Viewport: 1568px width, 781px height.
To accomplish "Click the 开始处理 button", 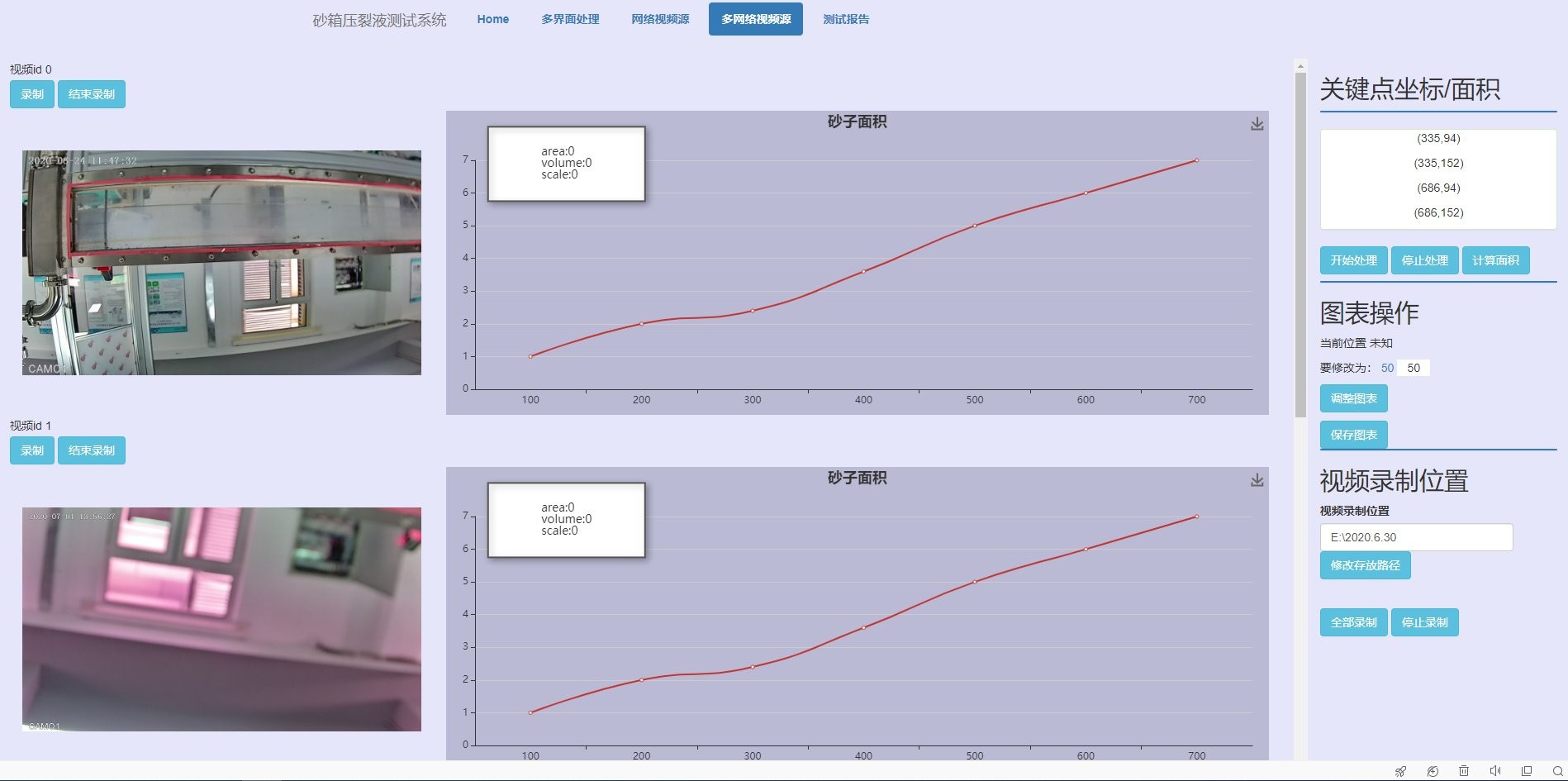I will (x=1352, y=260).
